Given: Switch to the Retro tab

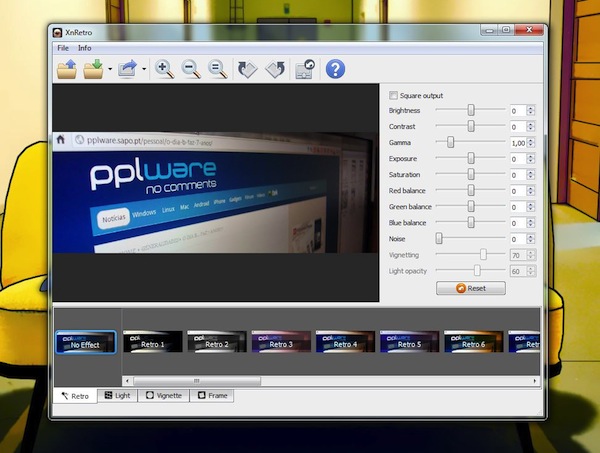Looking at the screenshot, I should [x=75, y=396].
